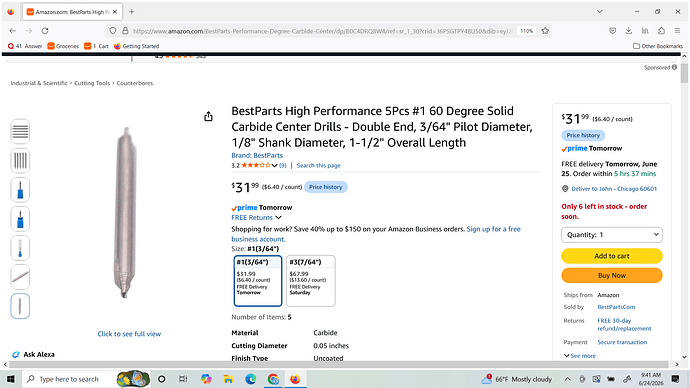This screenshot has width=690, height=388.
Task: Switch to Firefox in the taskbar
Action: [295, 379]
